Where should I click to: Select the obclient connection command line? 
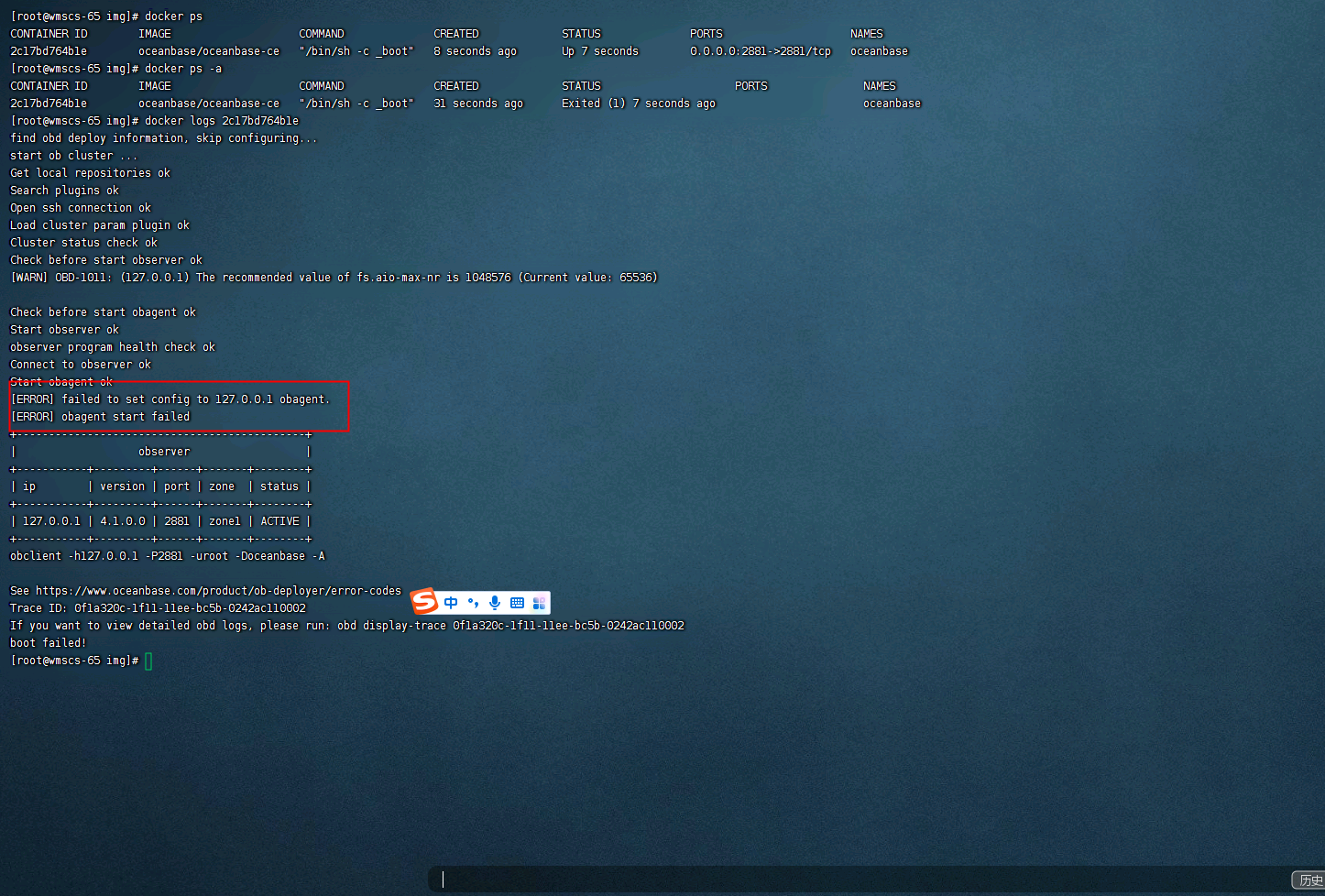[x=168, y=556]
